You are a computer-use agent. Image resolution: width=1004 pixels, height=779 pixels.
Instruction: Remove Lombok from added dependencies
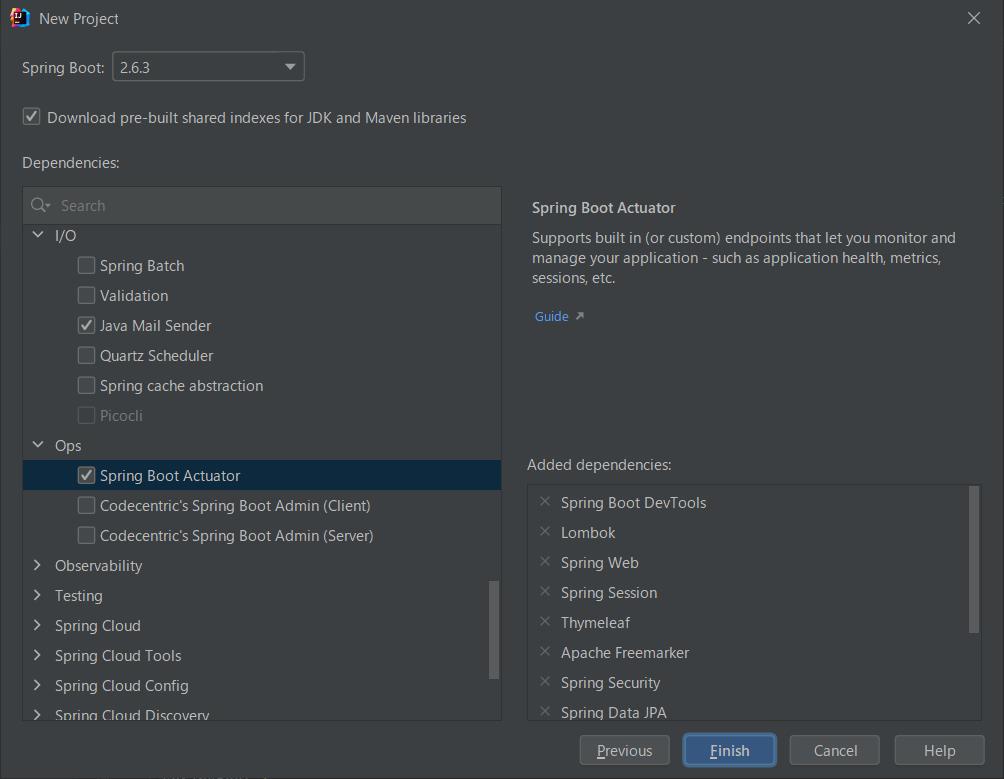(x=545, y=532)
